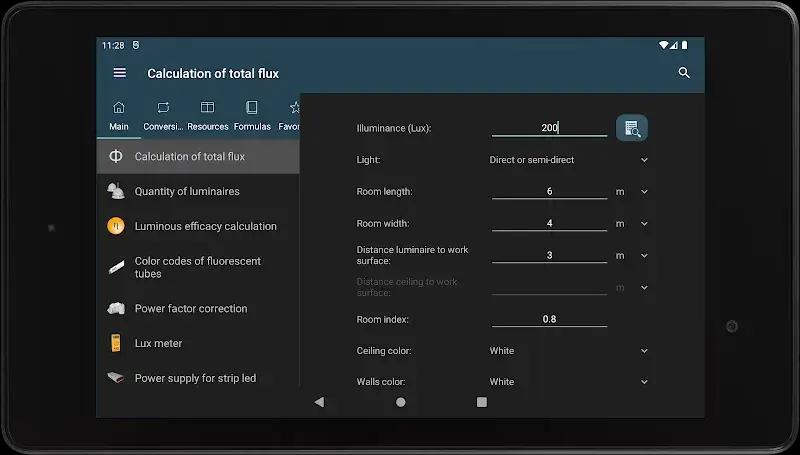Open Luminous efficacy calculation
This screenshot has height=455, width=800.
coord(205,226)
